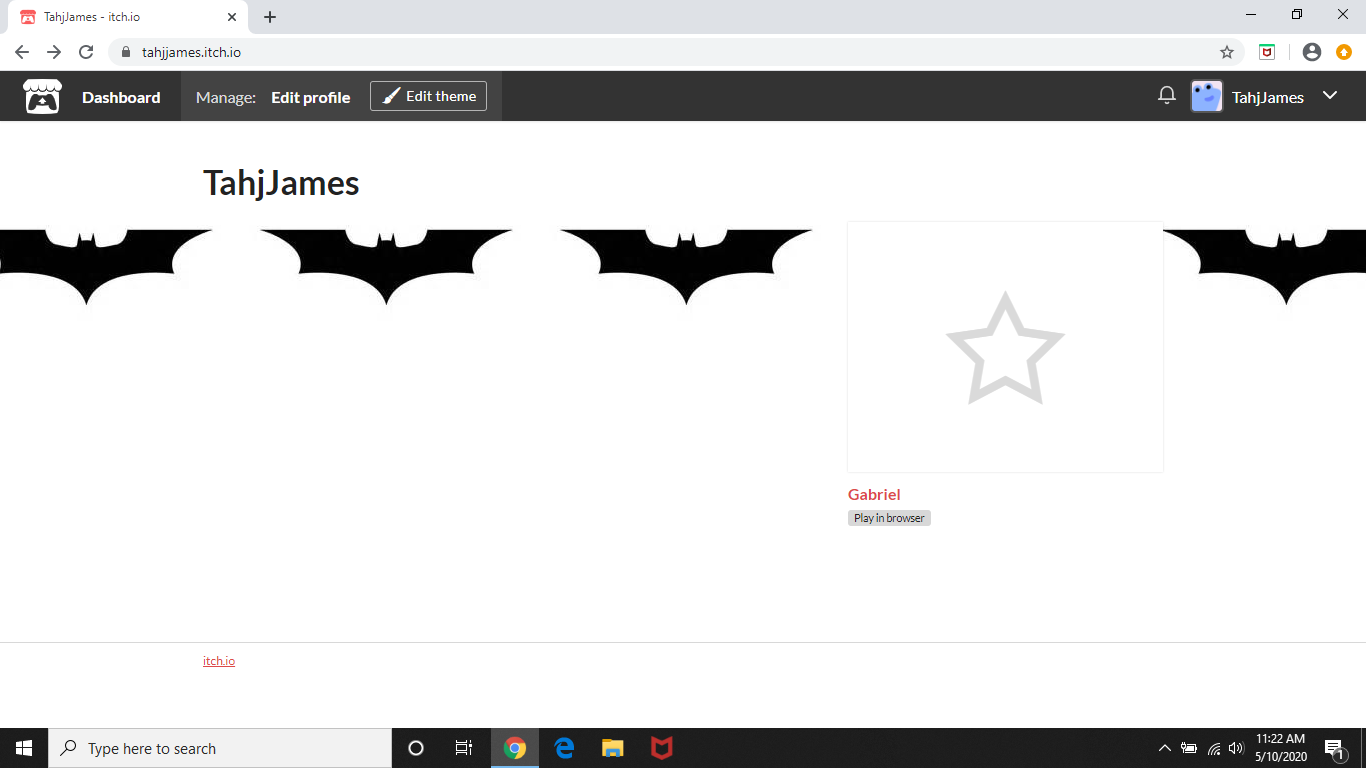View site info via the lock icon
This screenshot has width=1366, height=768.
[x=126, y=52]
